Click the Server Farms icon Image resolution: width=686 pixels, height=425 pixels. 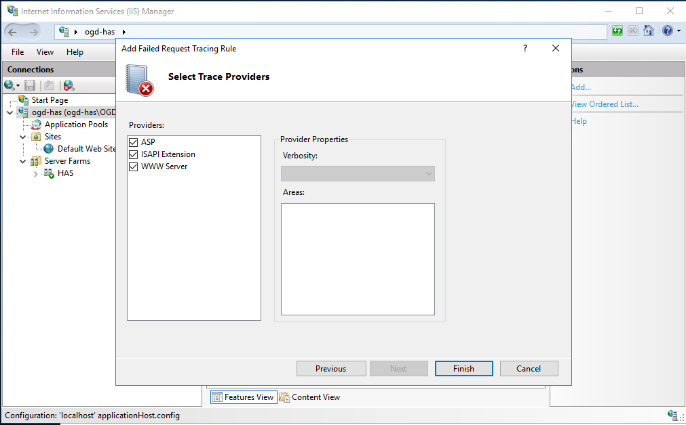point(36,161)
